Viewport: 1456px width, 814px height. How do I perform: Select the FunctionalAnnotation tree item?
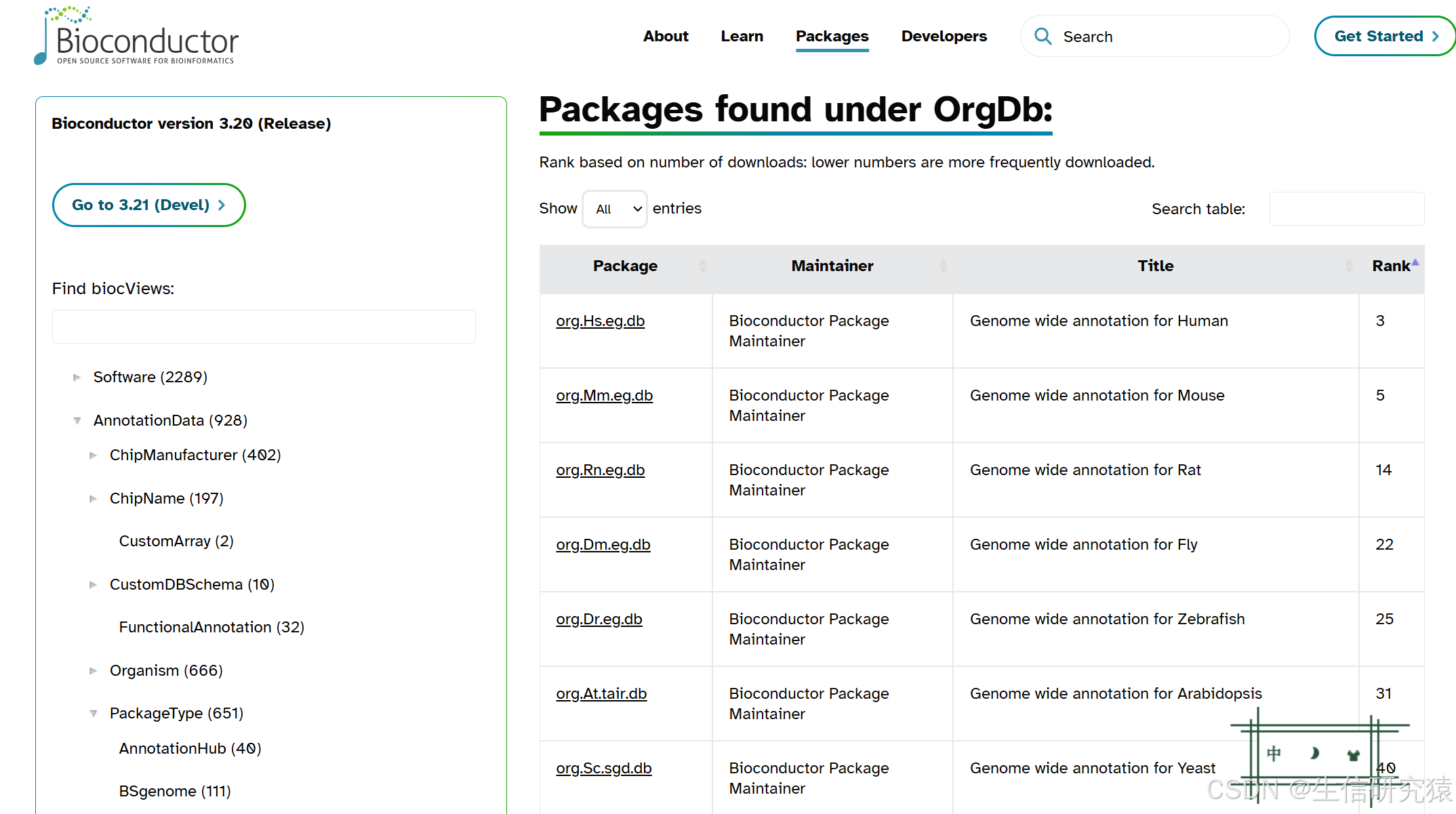tap(211, 628)
